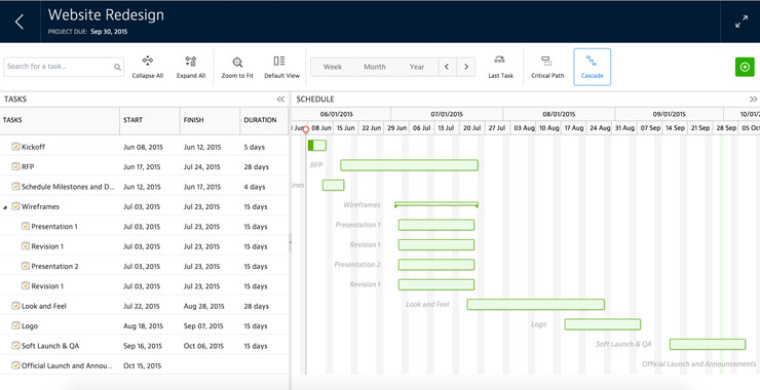The height and width of the screenshot is (390, 760).
Task: Select the Year timescale tab
Action: click(x=417, y=67)
